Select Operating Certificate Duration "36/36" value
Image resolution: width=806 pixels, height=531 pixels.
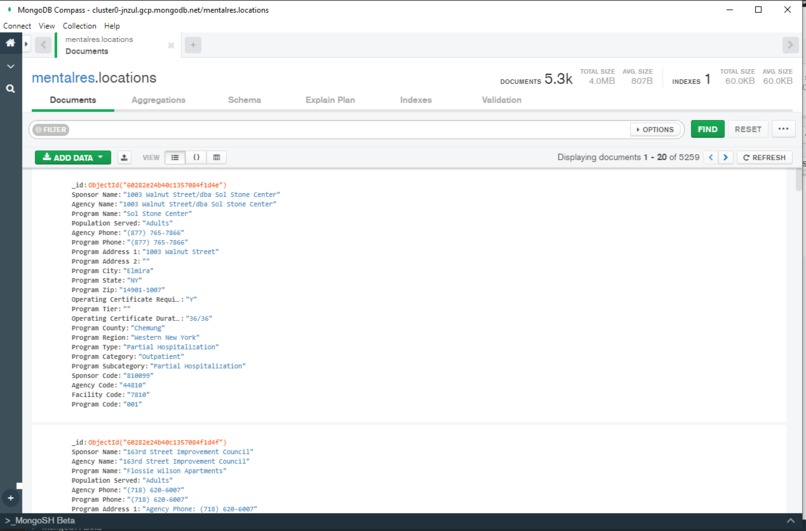[199, 318]
